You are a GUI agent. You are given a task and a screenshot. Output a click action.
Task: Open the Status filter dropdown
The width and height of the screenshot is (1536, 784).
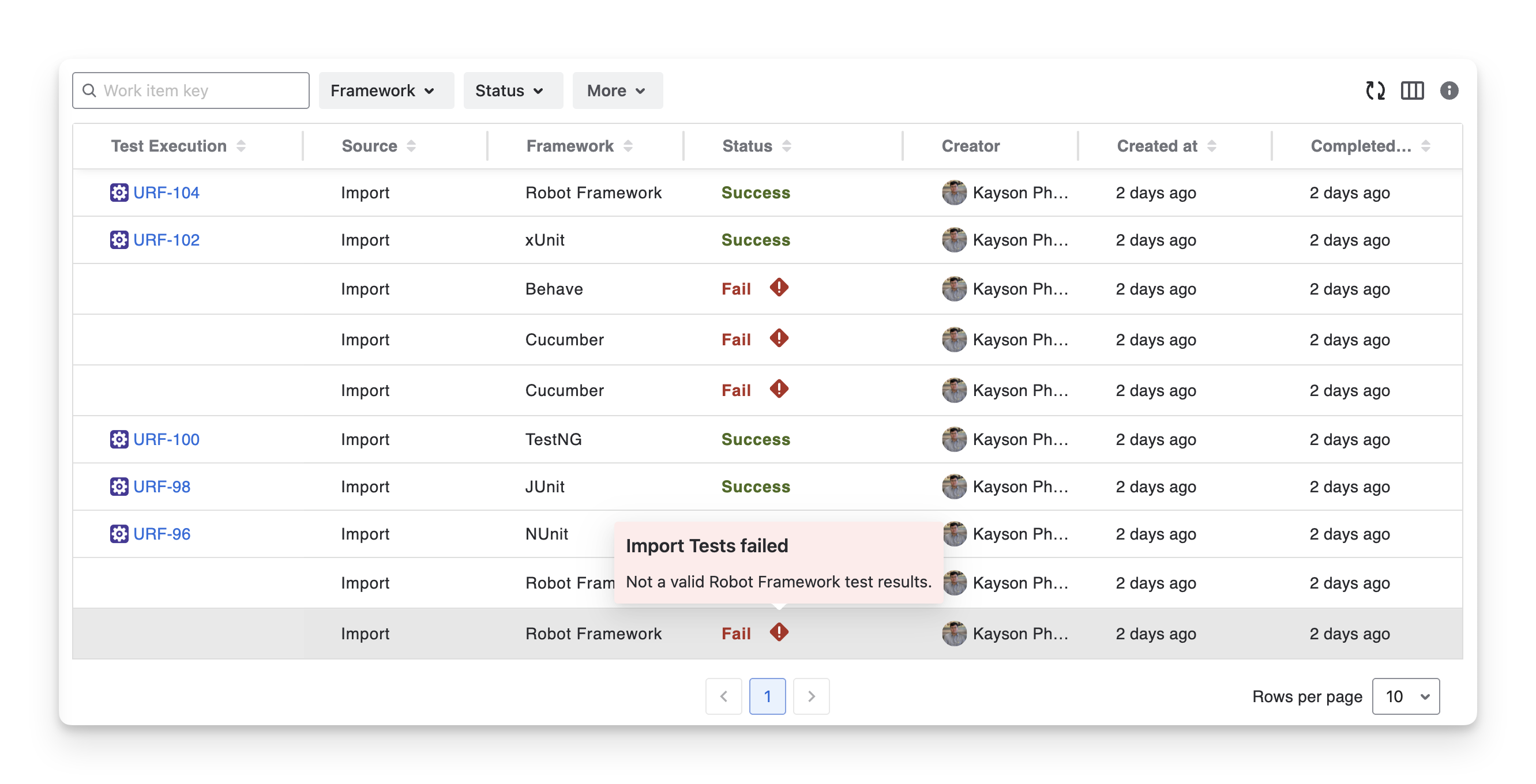click(x=513, y=91)
